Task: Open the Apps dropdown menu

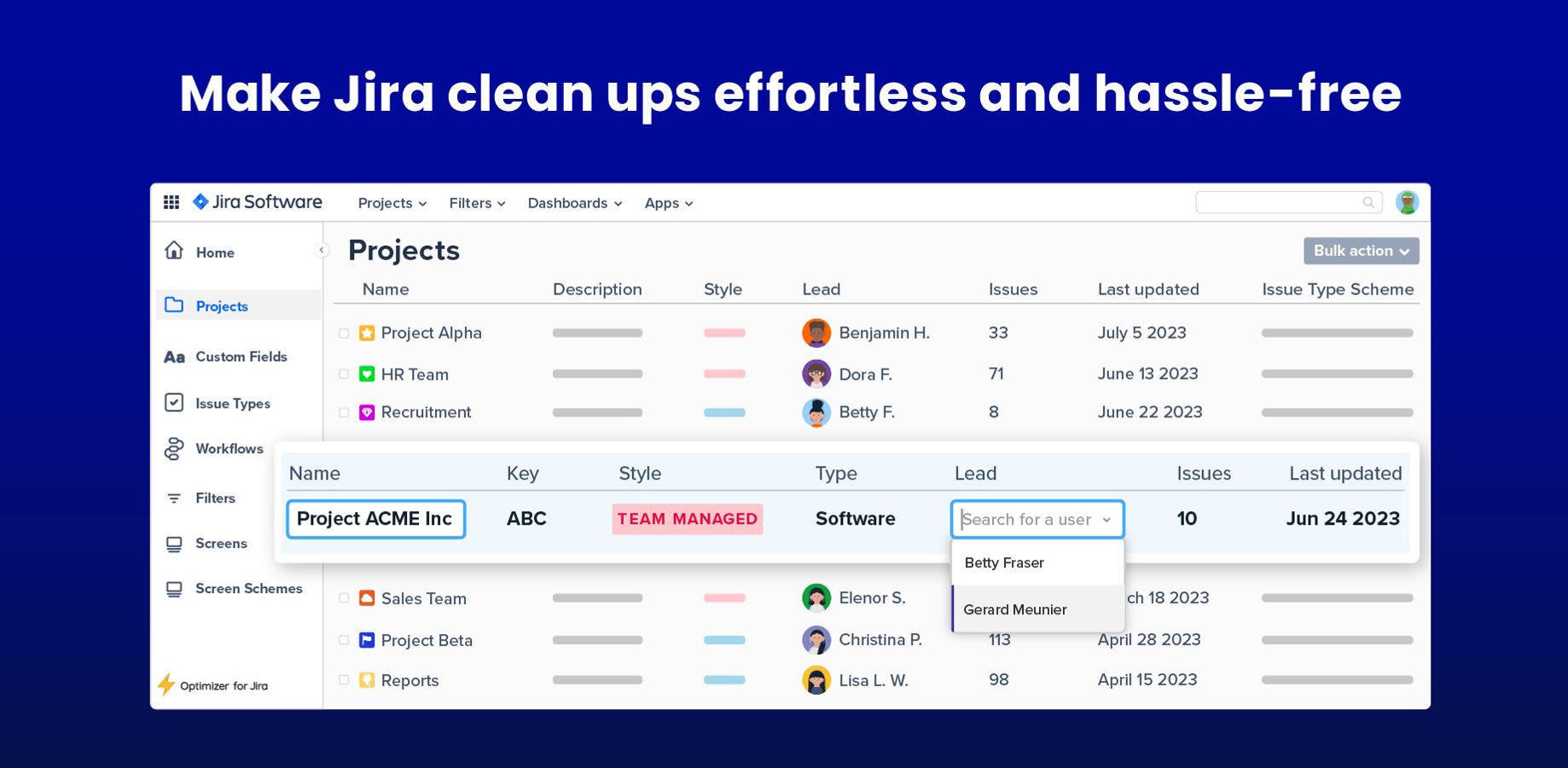Action: click(668, 203)
